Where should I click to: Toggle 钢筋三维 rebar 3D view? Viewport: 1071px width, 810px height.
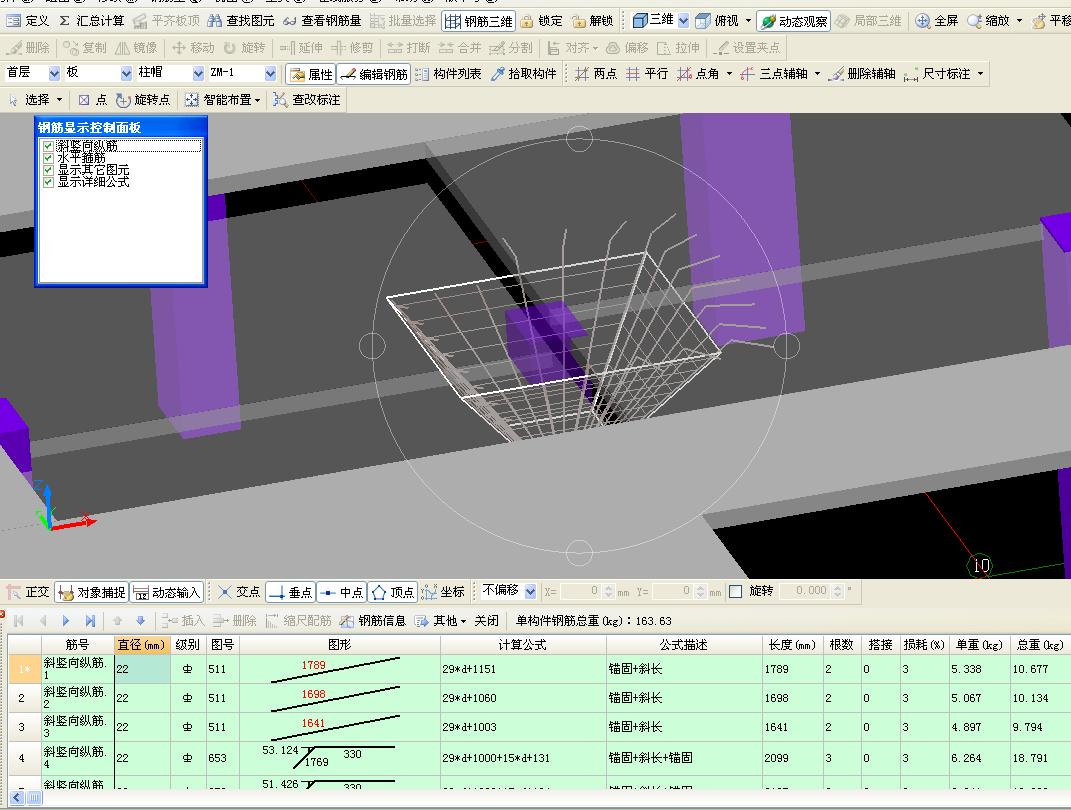tap(478, 21)
